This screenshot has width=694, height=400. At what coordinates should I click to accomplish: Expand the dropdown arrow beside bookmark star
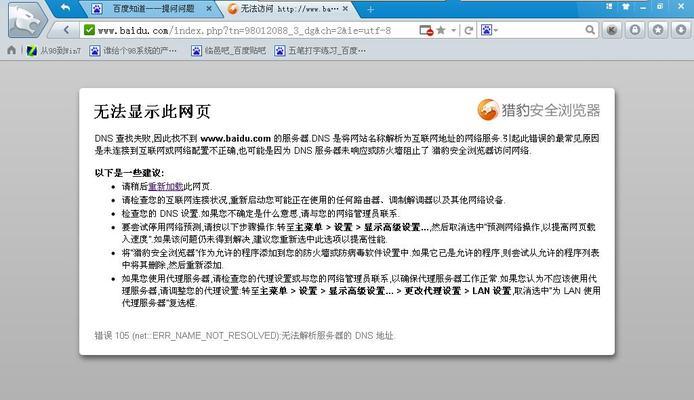453,30
